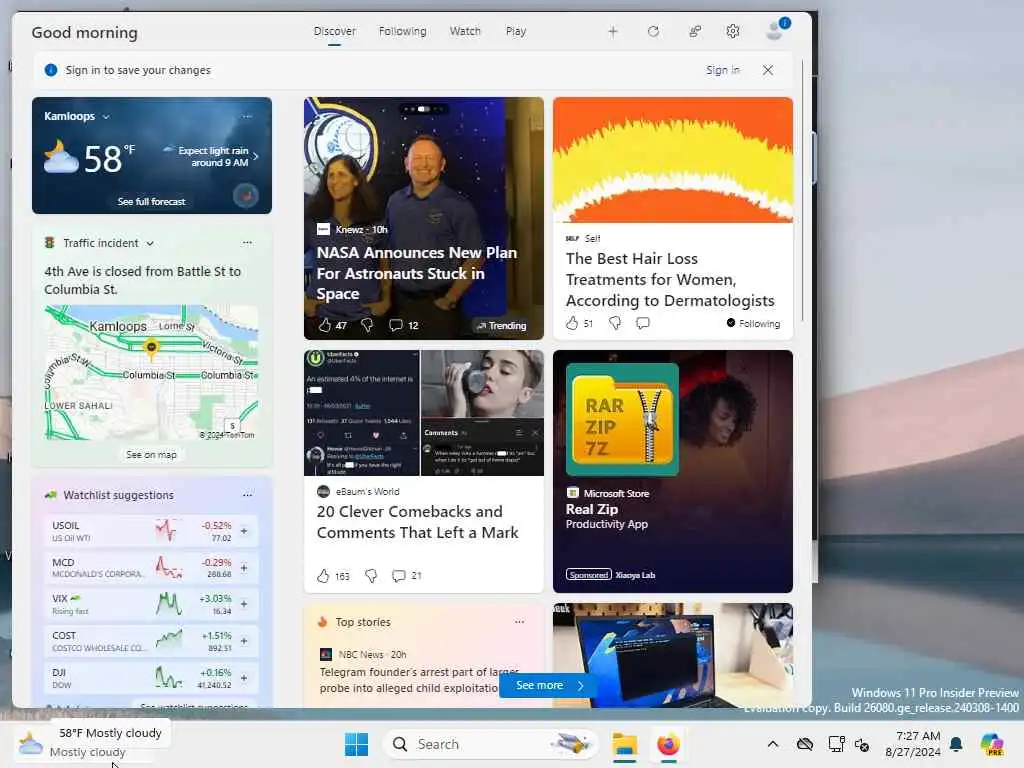The height and width of the screenshot is (768, 1024).
Task: Open Copilot preview icon in taskbar
Action: coord(992,744)
